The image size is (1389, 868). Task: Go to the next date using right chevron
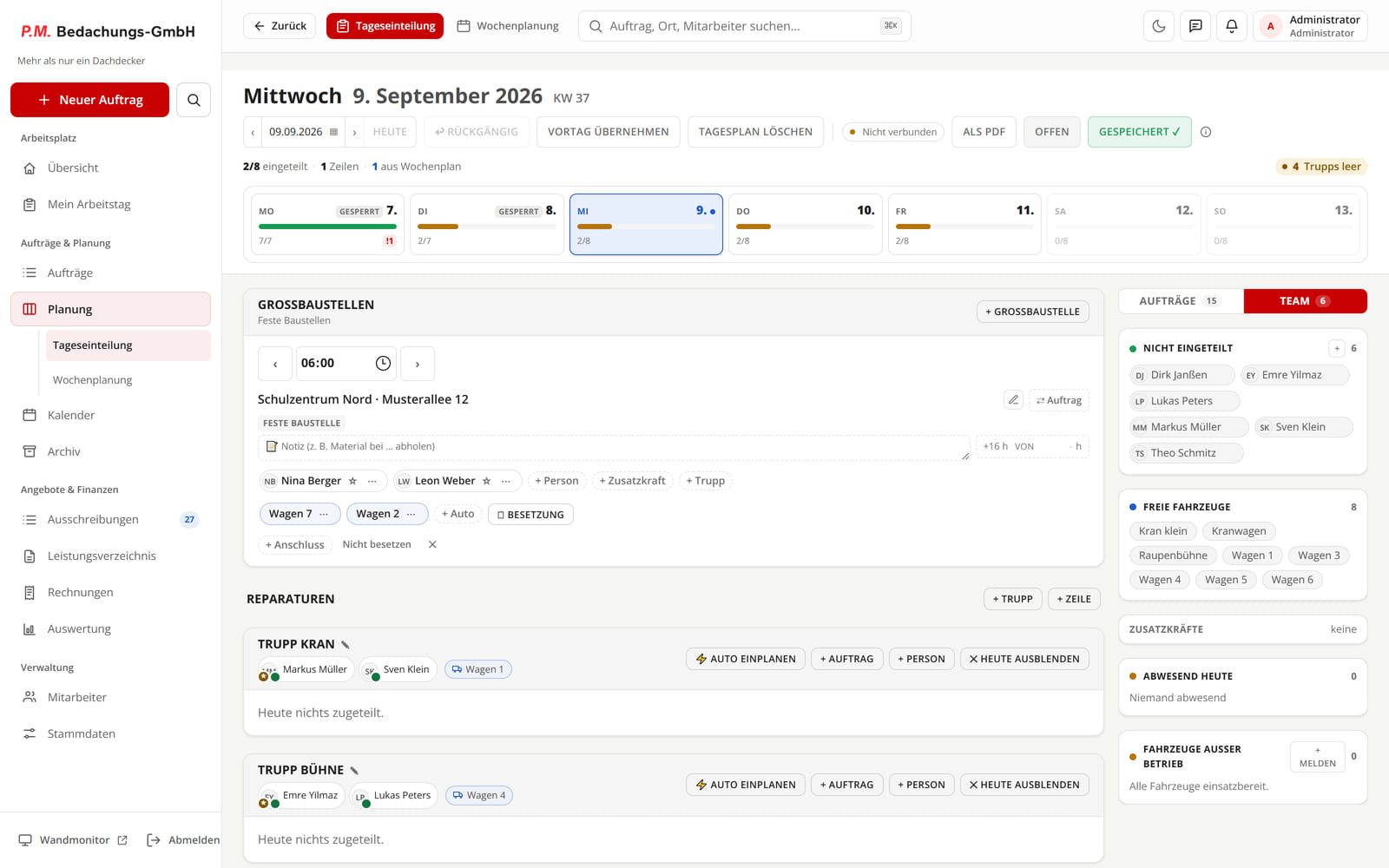click(x=354, y=132)
